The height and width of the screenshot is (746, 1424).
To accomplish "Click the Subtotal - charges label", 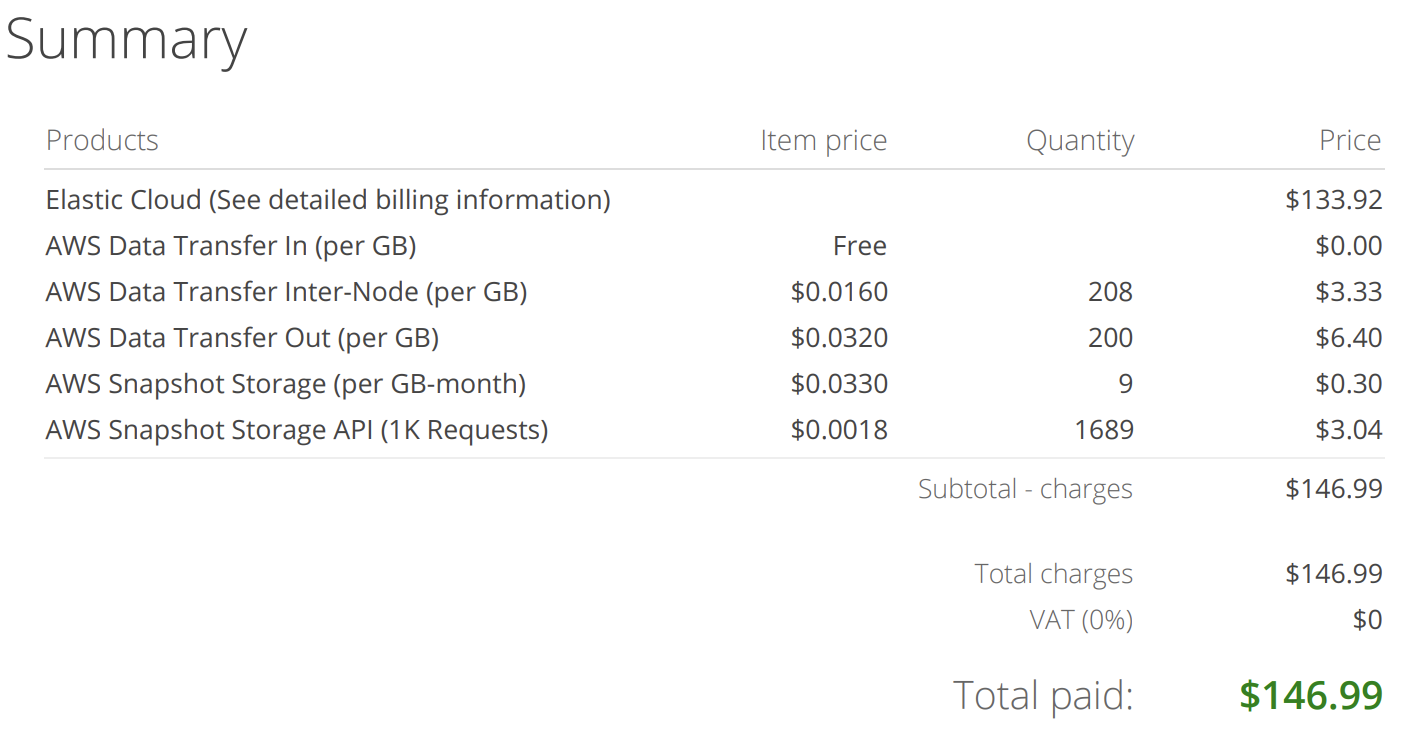I will [1025, 489].
